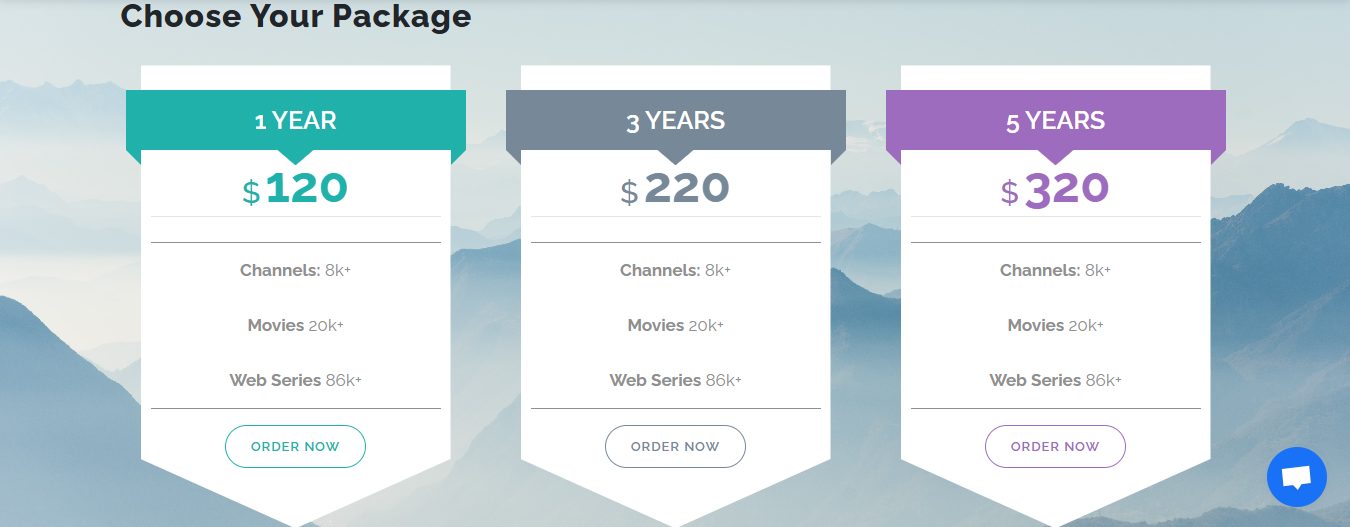Click the $320 price
Viewport: 1350px width, 527px height.
tap(1055, 188)
